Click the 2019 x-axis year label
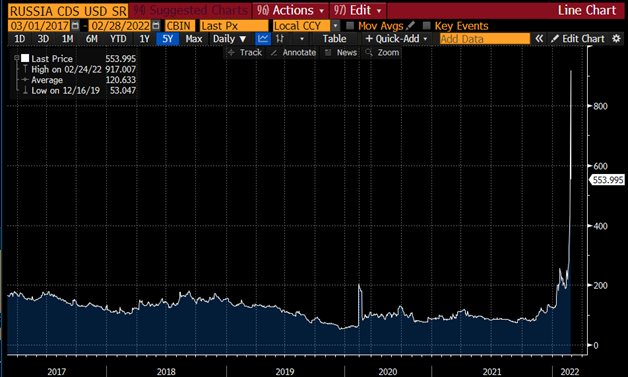The image size is (628, 377). pos(285,372)
